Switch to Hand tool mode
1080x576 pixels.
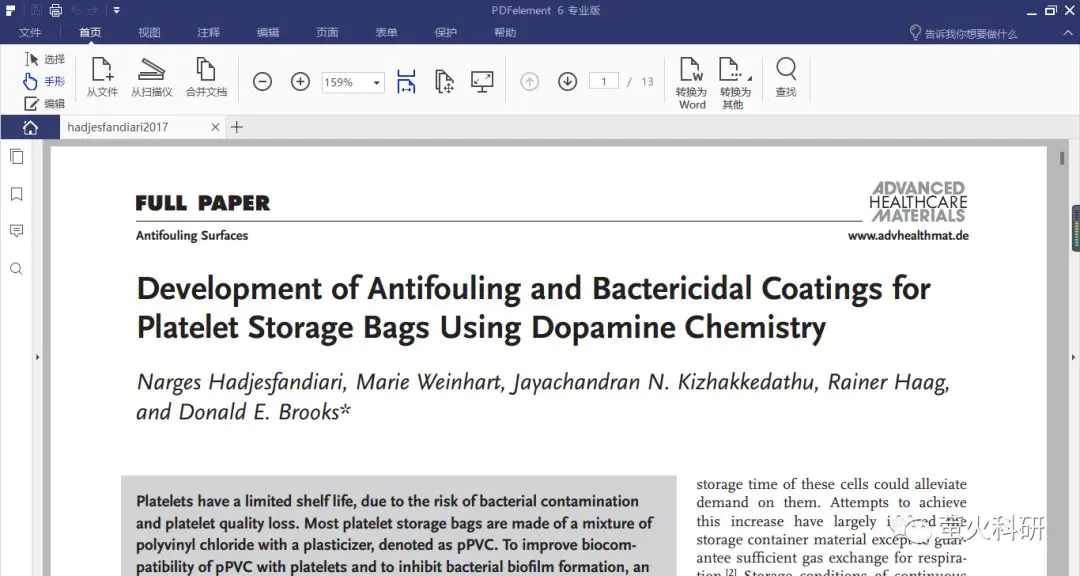coord(44,82)
